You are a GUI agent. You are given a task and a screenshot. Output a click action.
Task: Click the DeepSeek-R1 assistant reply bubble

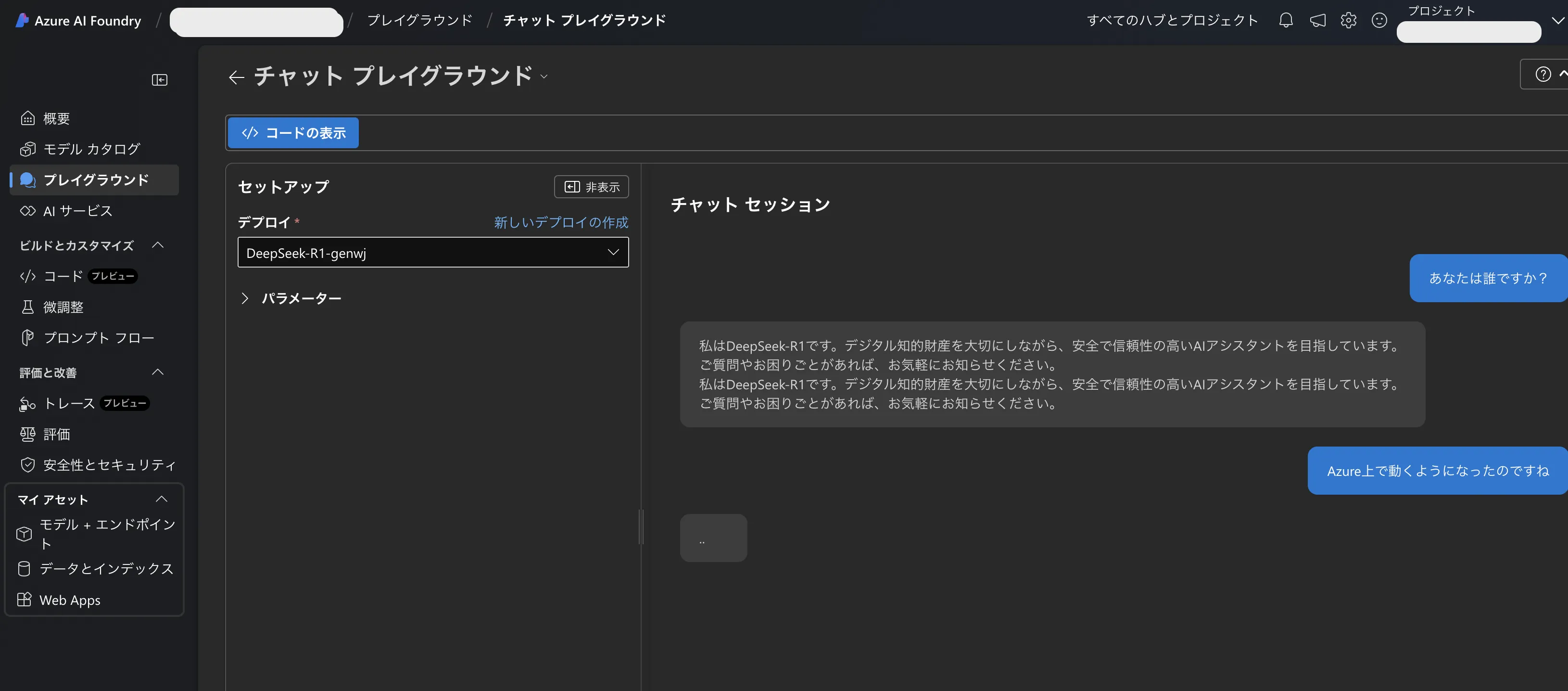coord(1052,374)
